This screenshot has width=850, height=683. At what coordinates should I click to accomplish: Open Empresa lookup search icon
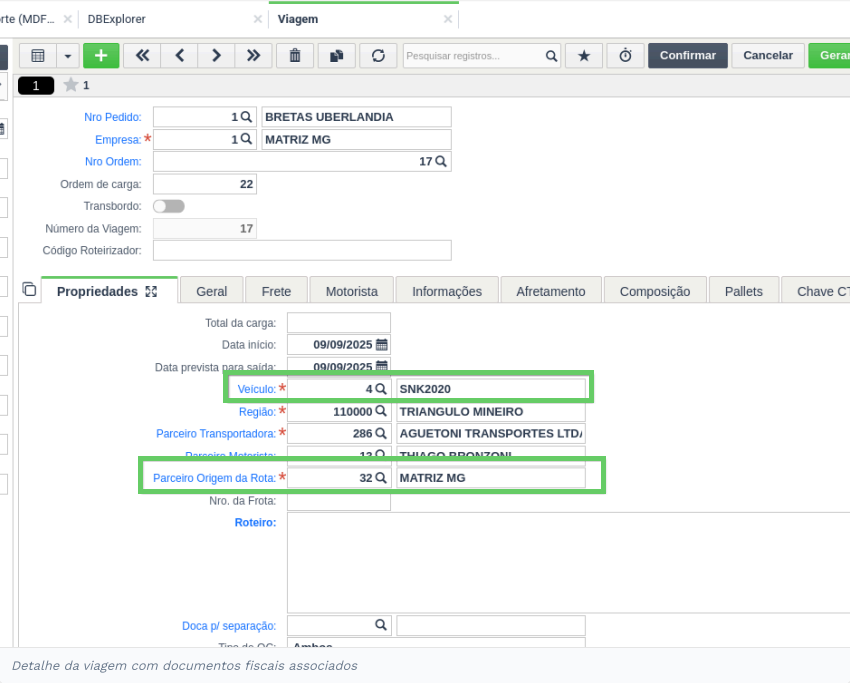(246, 139)
